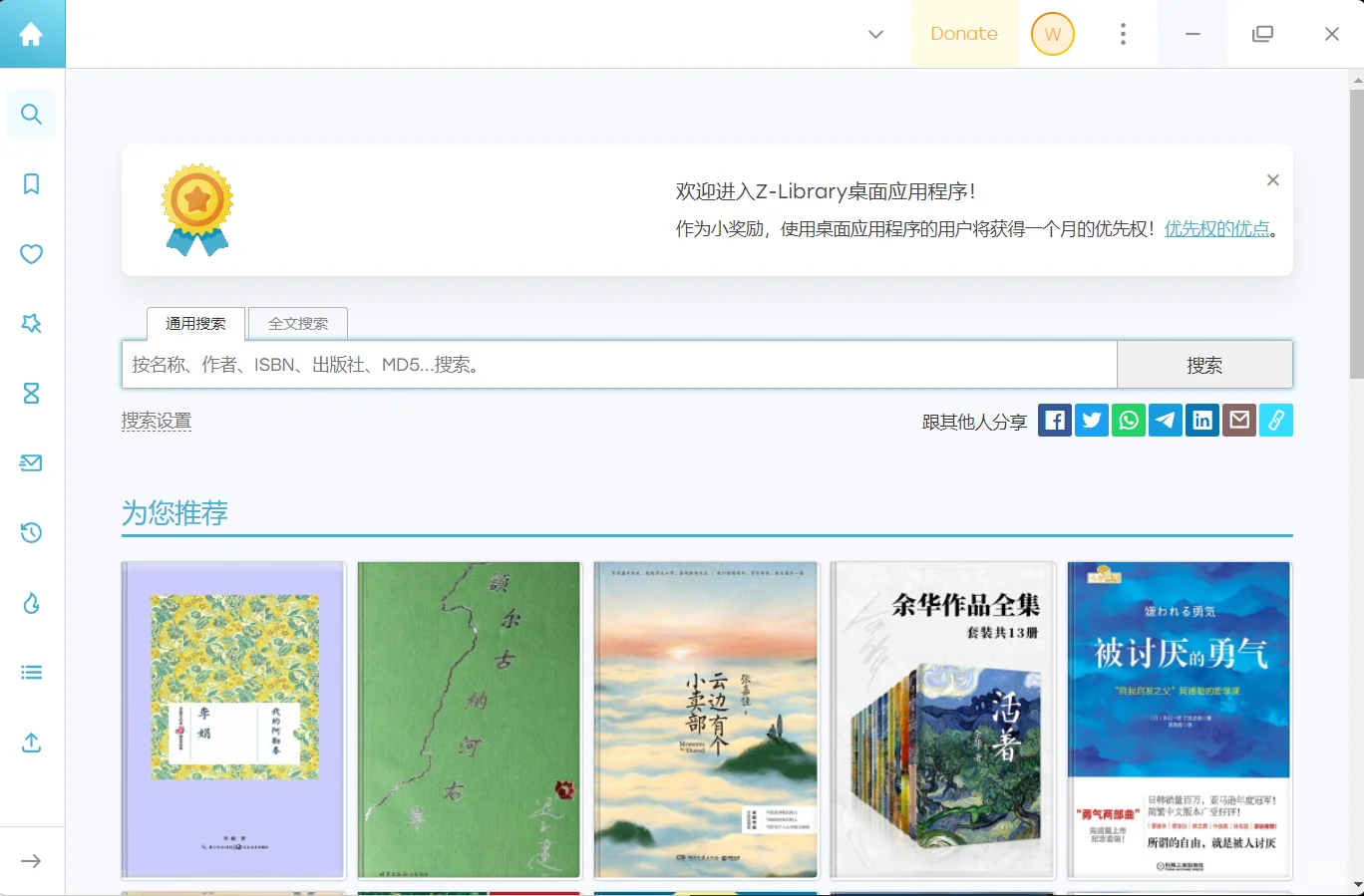Select the 通用搜索 tab
1364x896 pixels.
[195, 323]
